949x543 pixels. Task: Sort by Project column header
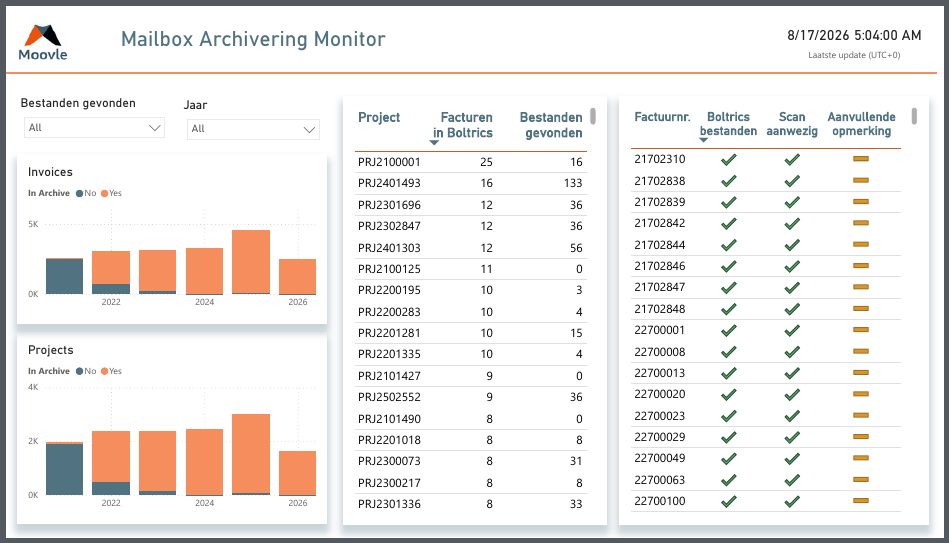(x=379, y=117)
